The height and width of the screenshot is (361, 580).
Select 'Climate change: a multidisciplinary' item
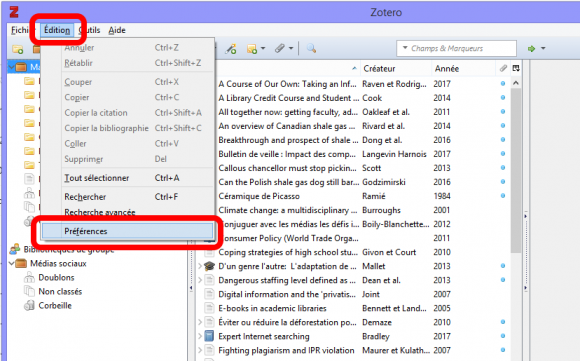287,210
